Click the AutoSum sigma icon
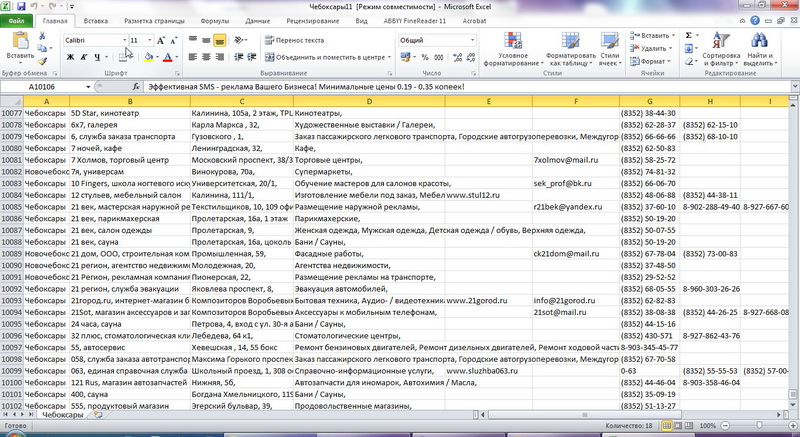The image size is (800, 437). 689,35
